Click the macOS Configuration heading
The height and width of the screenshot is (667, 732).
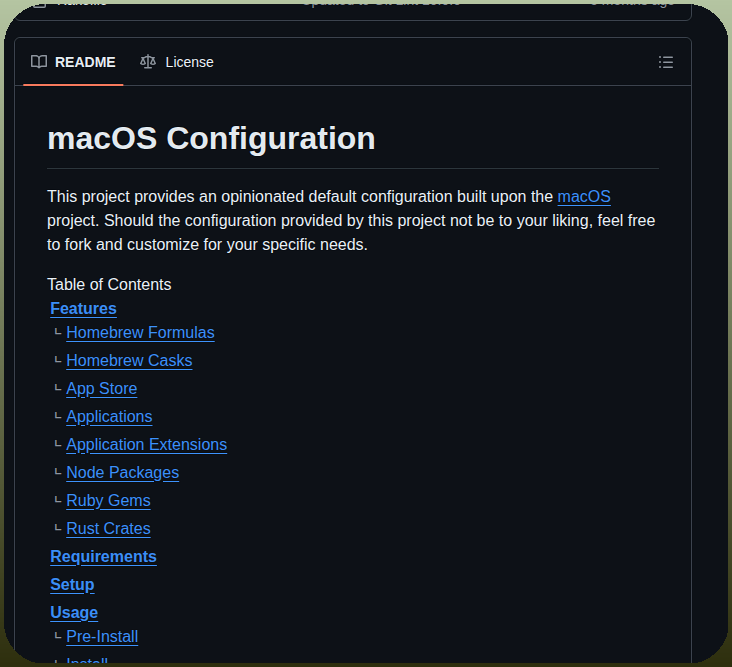[211, 139]
